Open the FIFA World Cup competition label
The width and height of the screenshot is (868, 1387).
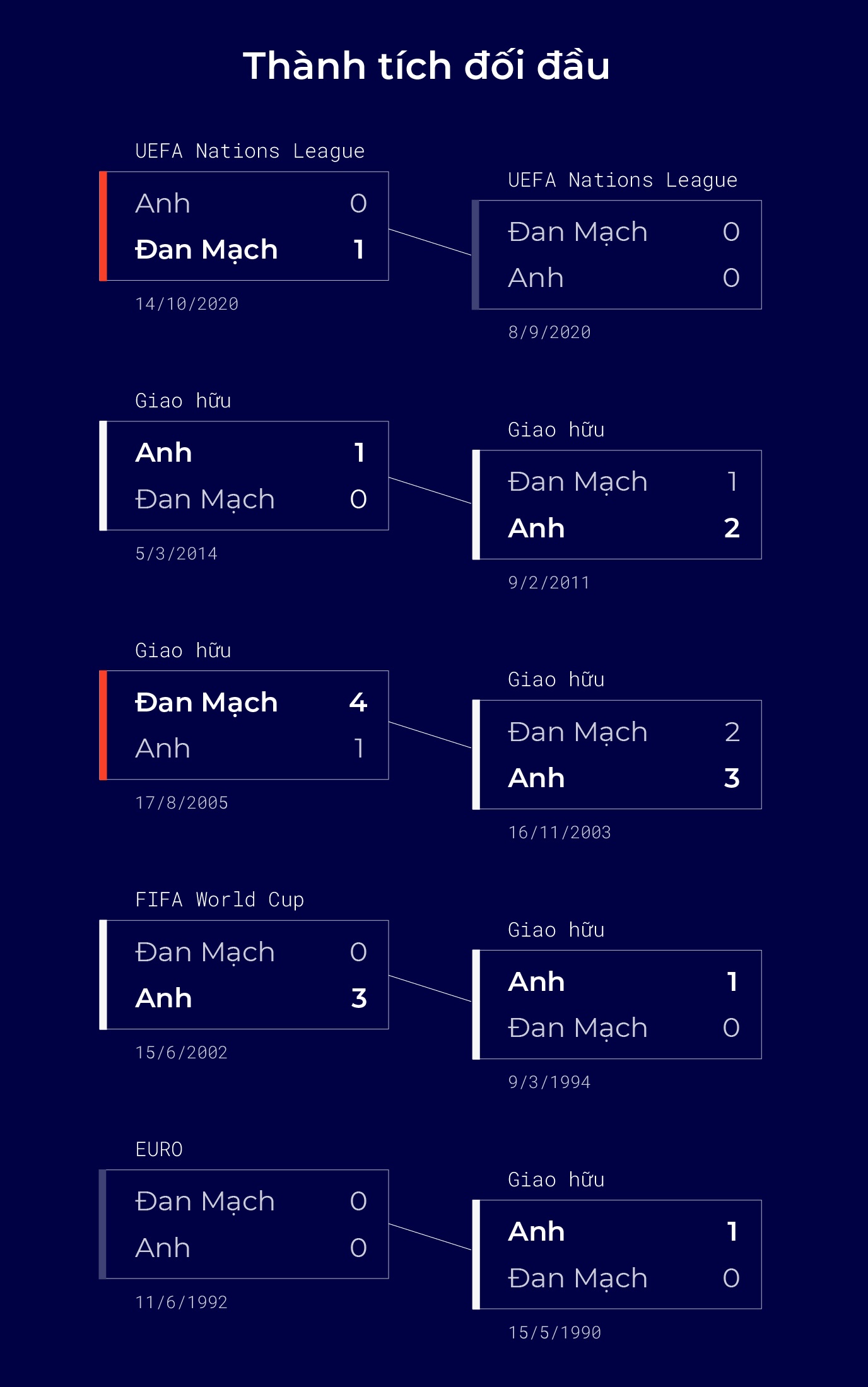point(220,899)
